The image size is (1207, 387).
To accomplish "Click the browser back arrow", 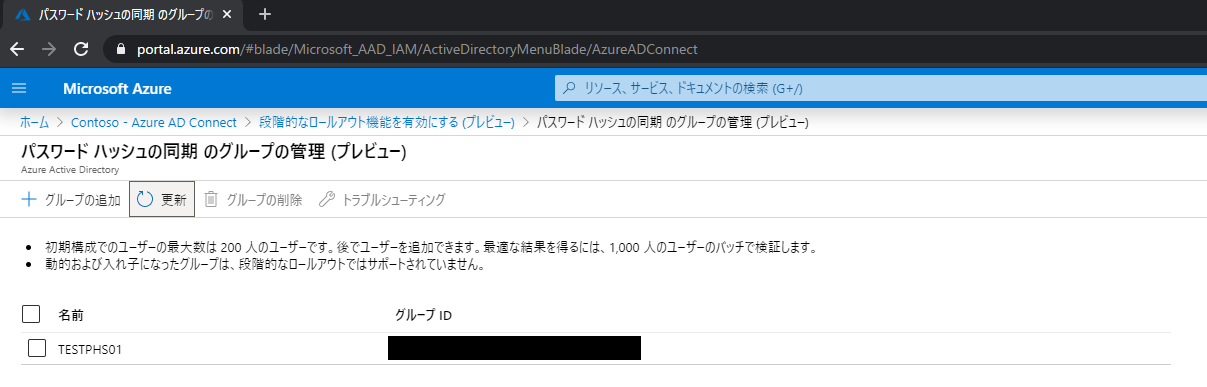I will [x=19, y=48].
